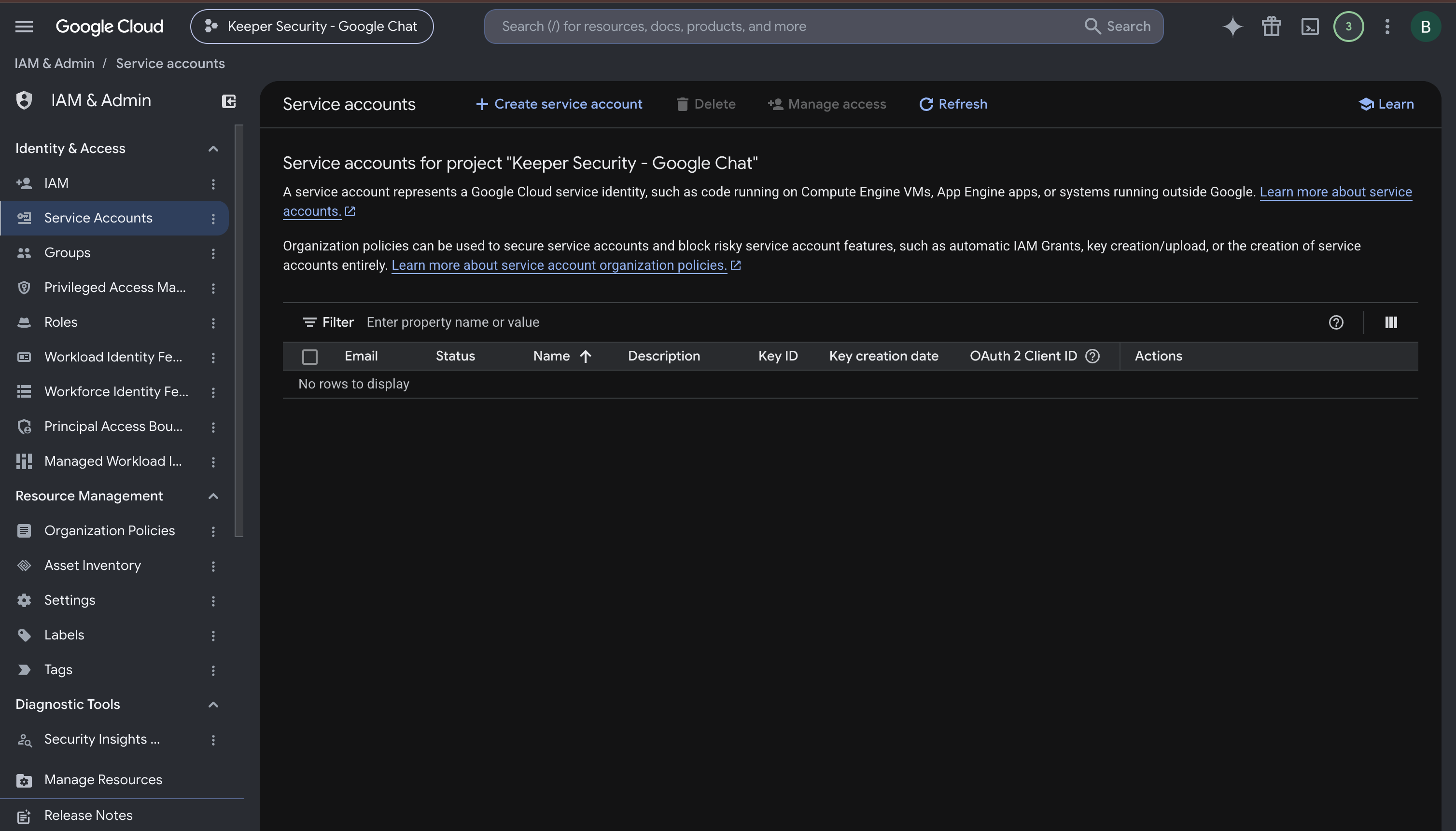This screenshot has width=1456, height=831.
Task: Collapse the IAM & Admin side panel icon
Action: click(228, 101)
